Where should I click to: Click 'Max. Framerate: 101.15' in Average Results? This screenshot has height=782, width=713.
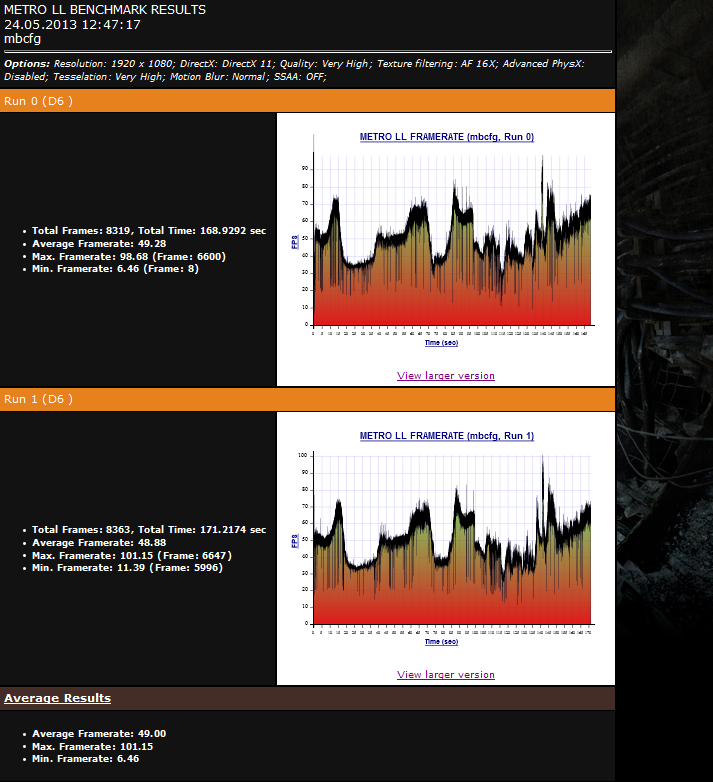coord(93,747)
